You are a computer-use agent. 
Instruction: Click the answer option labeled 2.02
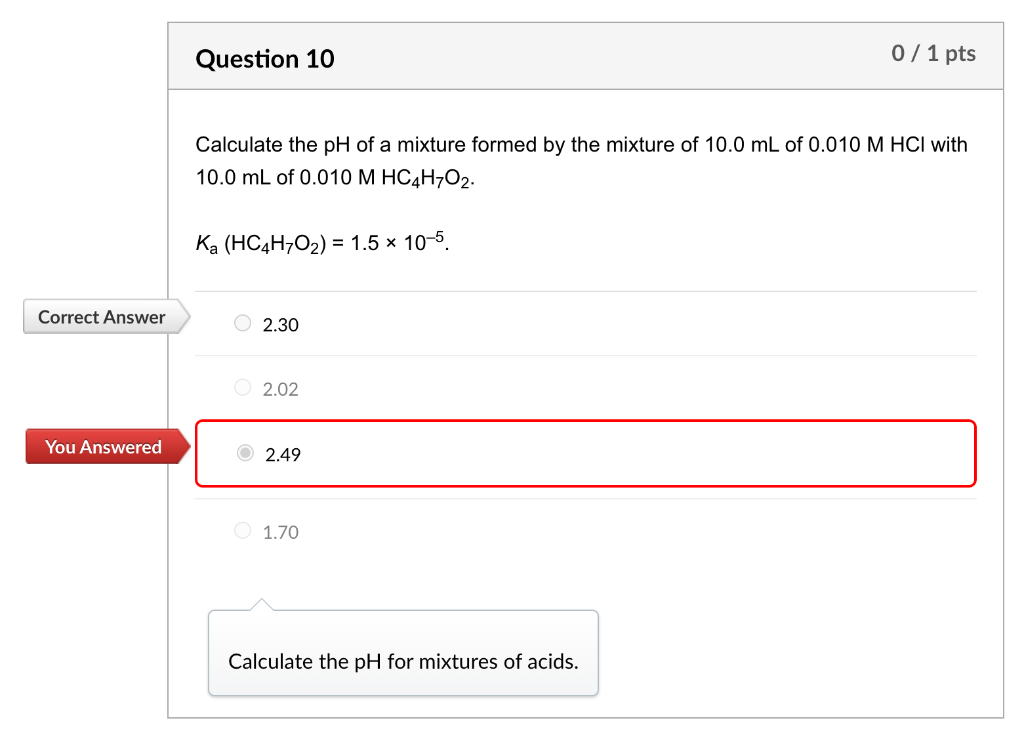pos(280,388)
